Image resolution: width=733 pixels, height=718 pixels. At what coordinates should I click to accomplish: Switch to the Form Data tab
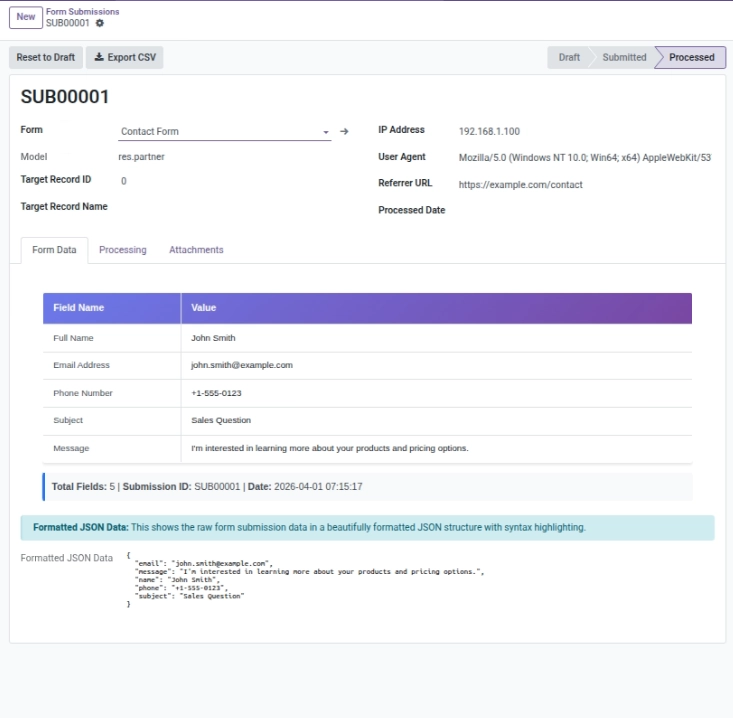tap(54, 250)
